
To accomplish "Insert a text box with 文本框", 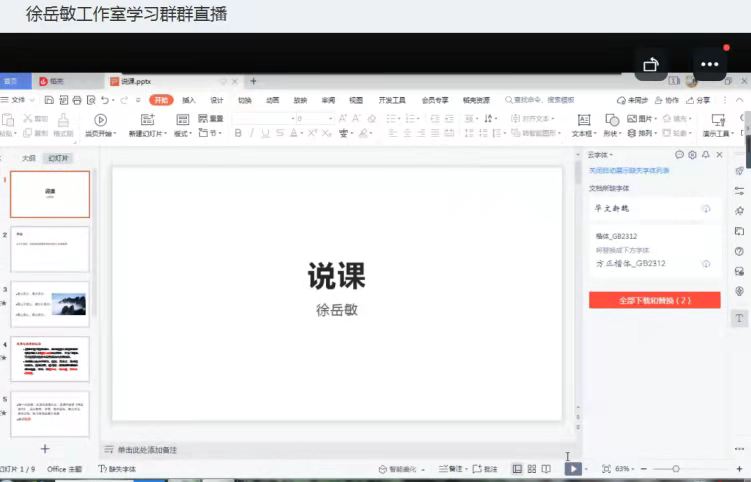I will click(582, 120).
